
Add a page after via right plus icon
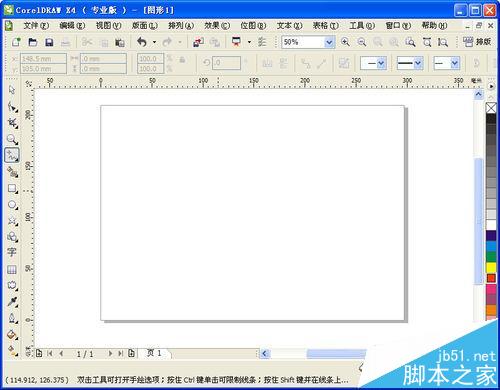(x=131, y=353)
